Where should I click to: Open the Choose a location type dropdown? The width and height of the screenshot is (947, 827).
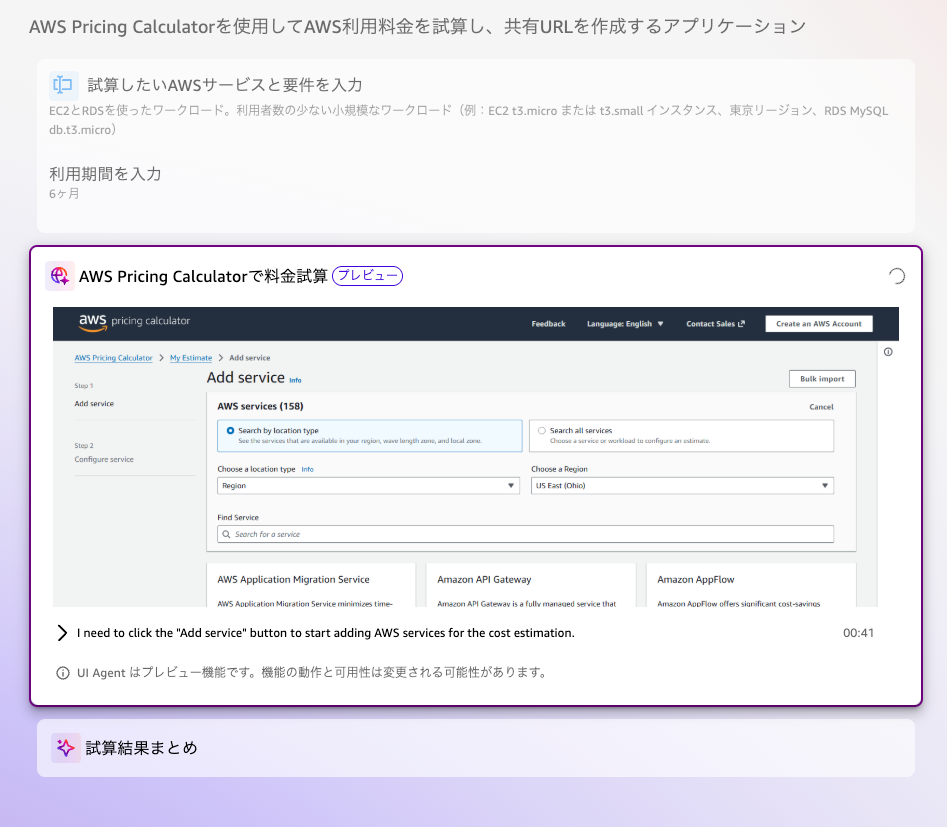[x=368, y=486]
